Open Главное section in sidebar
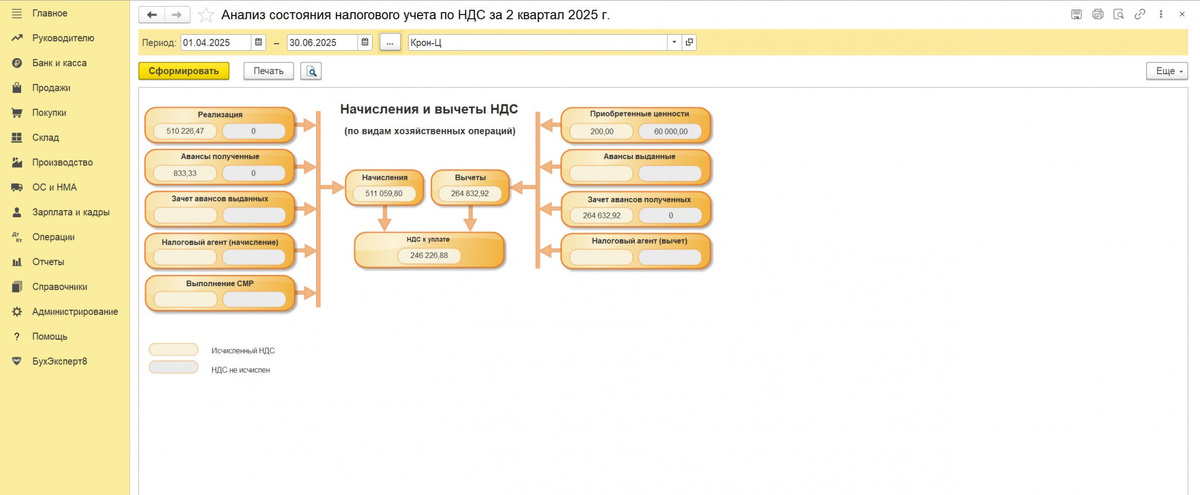This screenshot has height=495, width=1200. click(50, 13)
